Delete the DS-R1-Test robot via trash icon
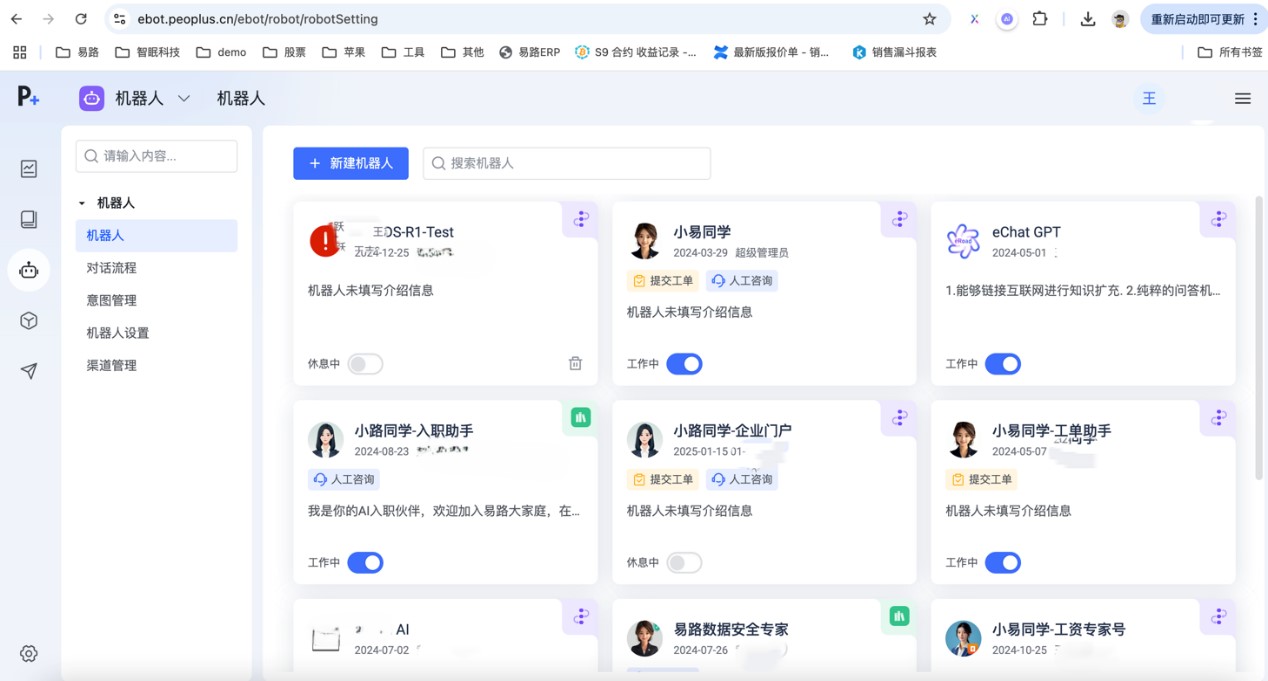The image size is (1268, 681). click(x=575, y=364)
